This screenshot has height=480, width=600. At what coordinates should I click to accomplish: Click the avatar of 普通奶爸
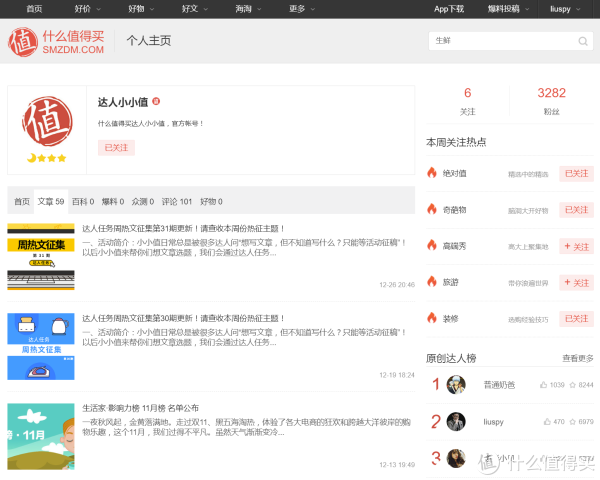(x=456, y=384)
